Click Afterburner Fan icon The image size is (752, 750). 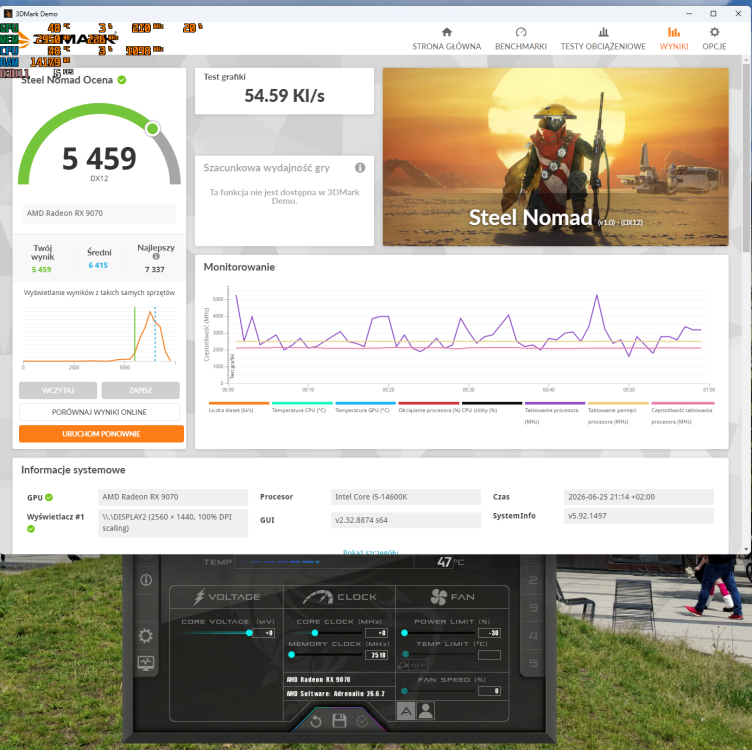[x=438, y=597]
